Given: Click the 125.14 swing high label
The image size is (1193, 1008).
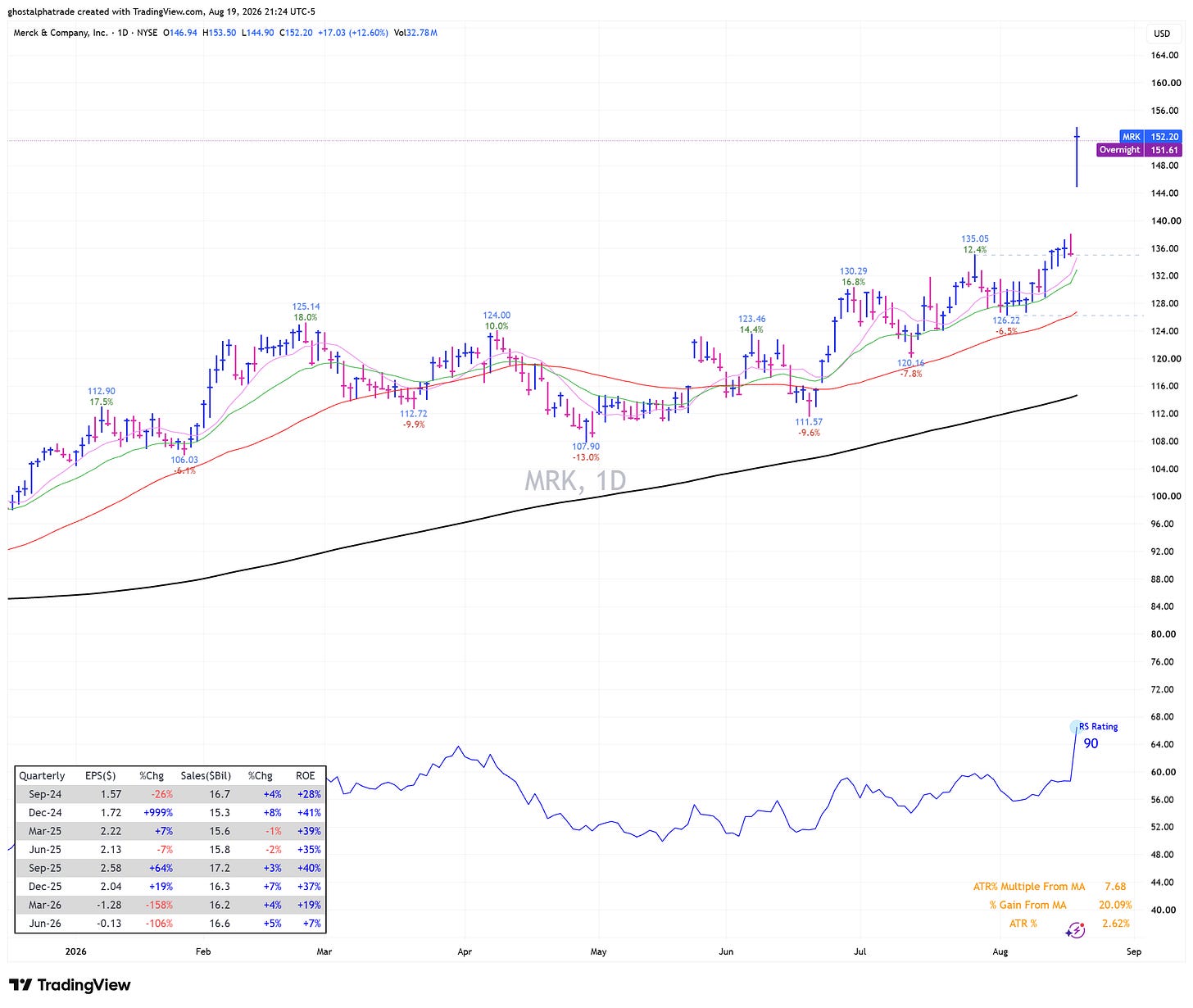Looking at the screenshot, I should pyautogui.click(x=306, y=307).
